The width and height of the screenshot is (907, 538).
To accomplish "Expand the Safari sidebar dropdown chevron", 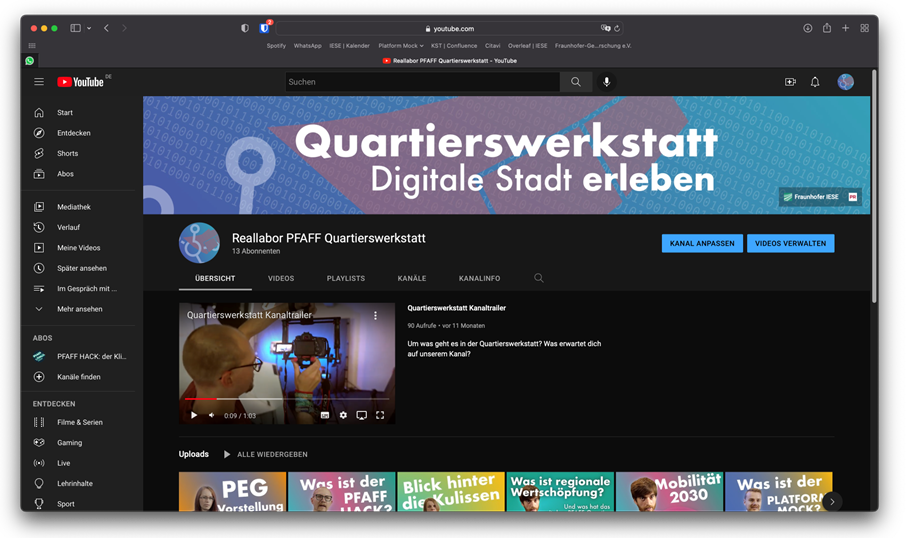I will click(89, 28).
